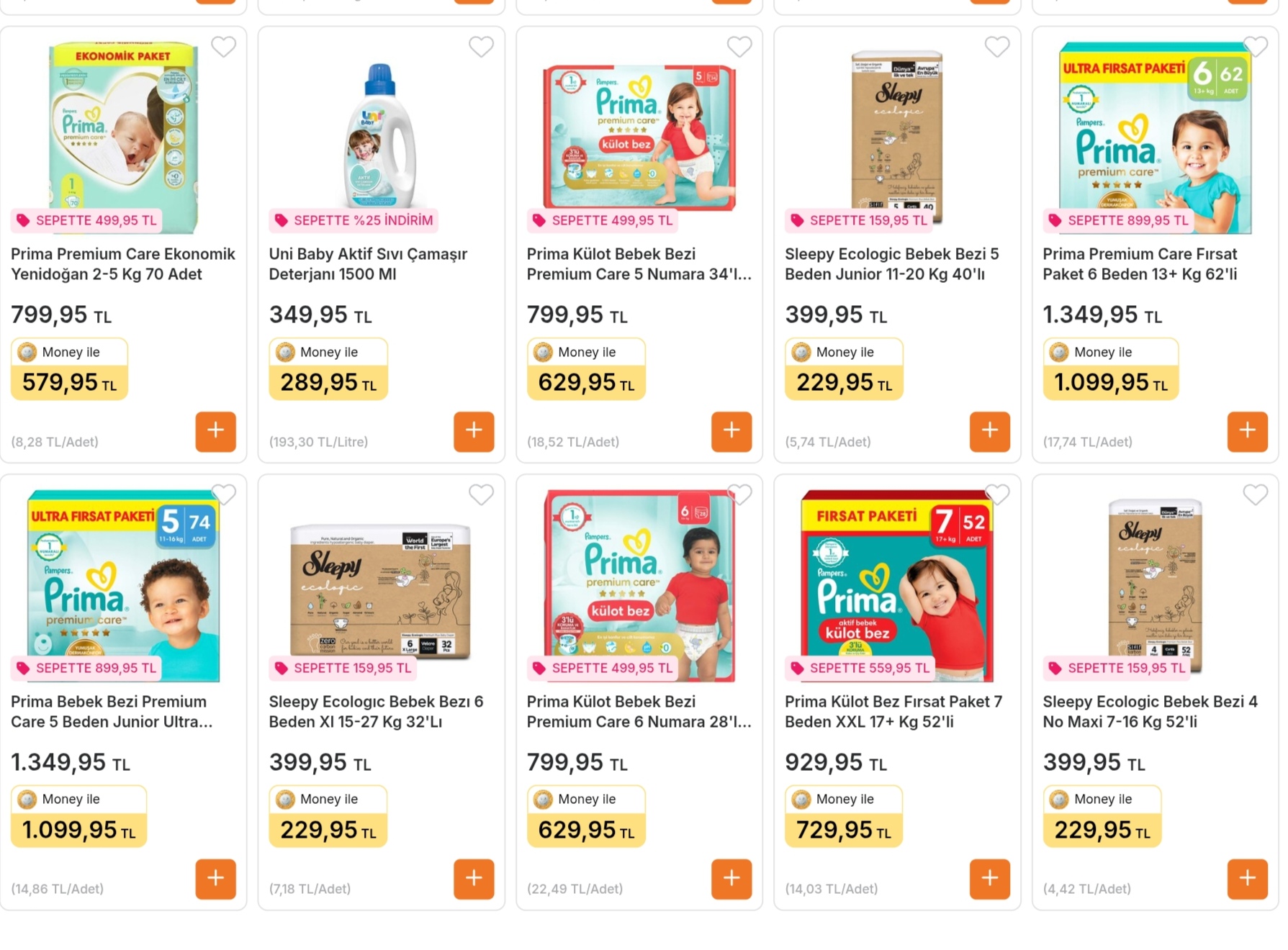
Task: Add Sleepy Ecologic 6 Beden Xl to cart
Action: (474, 878)
